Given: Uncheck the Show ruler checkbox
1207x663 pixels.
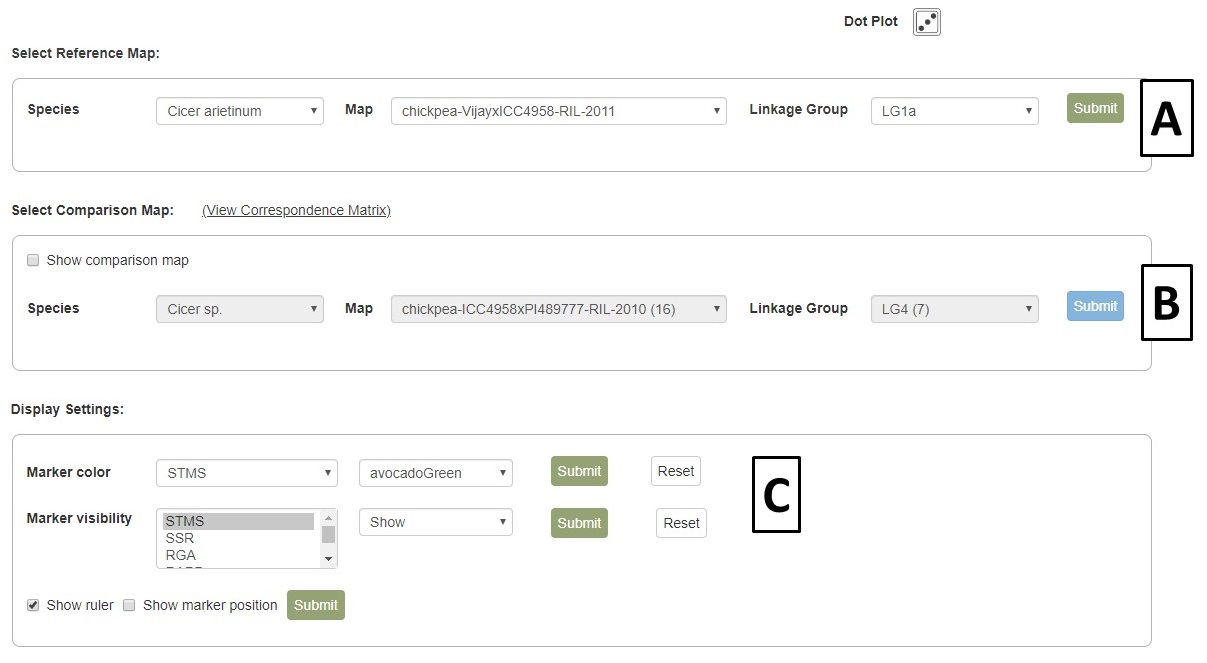Looking at the screenshot, I should 33,605.
